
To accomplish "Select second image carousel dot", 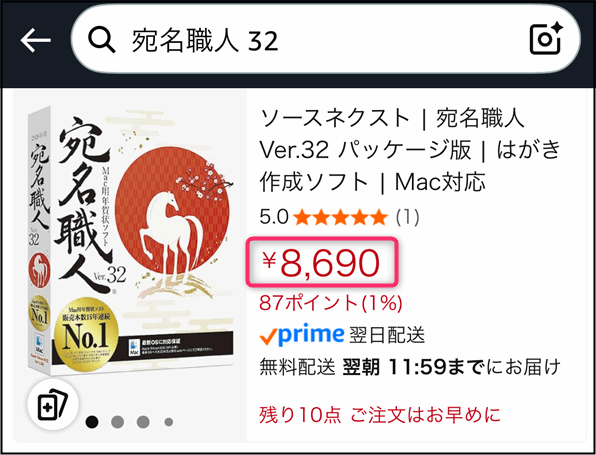I will [117, 422].
